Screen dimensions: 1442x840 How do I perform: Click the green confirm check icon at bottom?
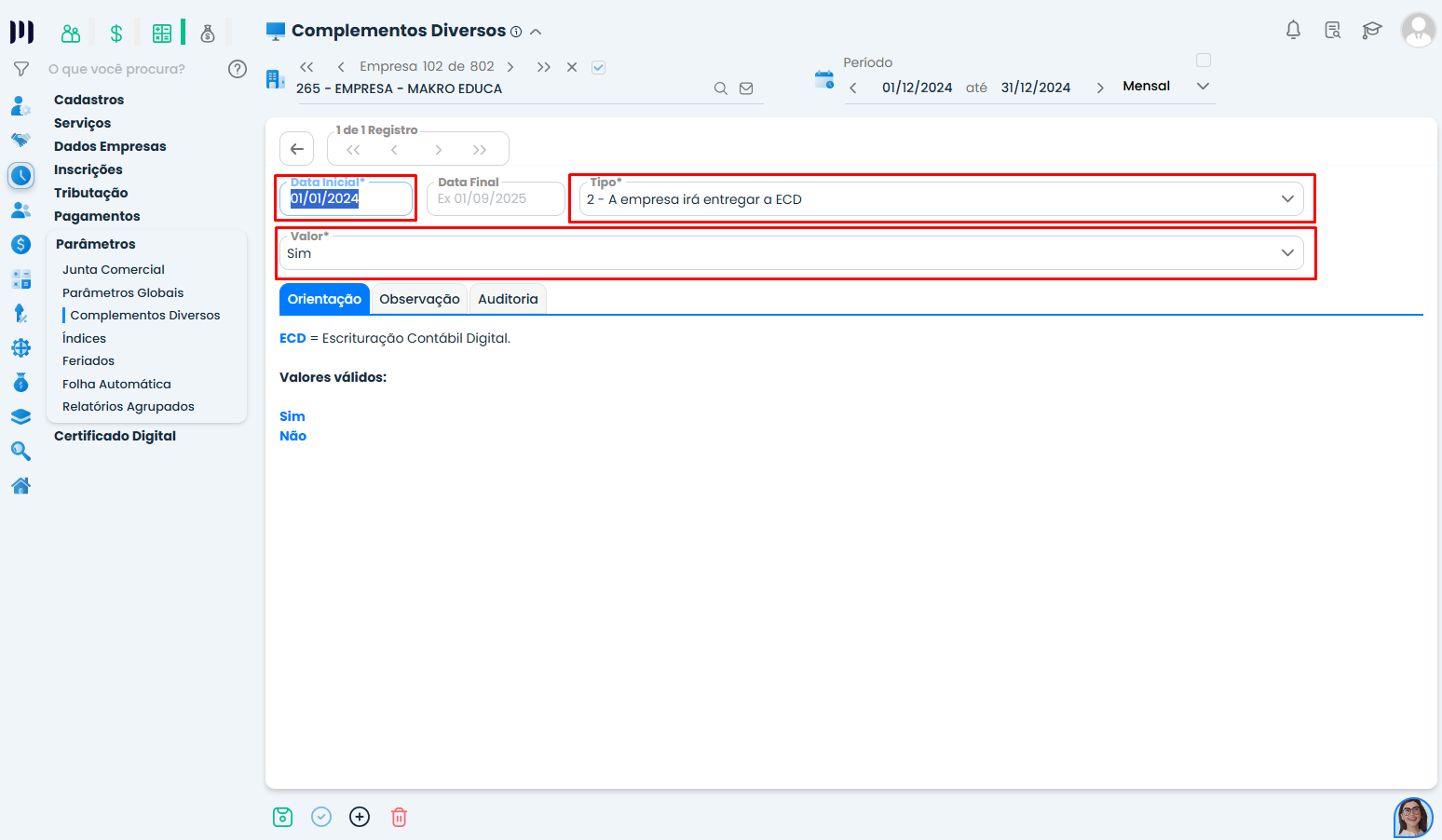[x=321, y=817]
